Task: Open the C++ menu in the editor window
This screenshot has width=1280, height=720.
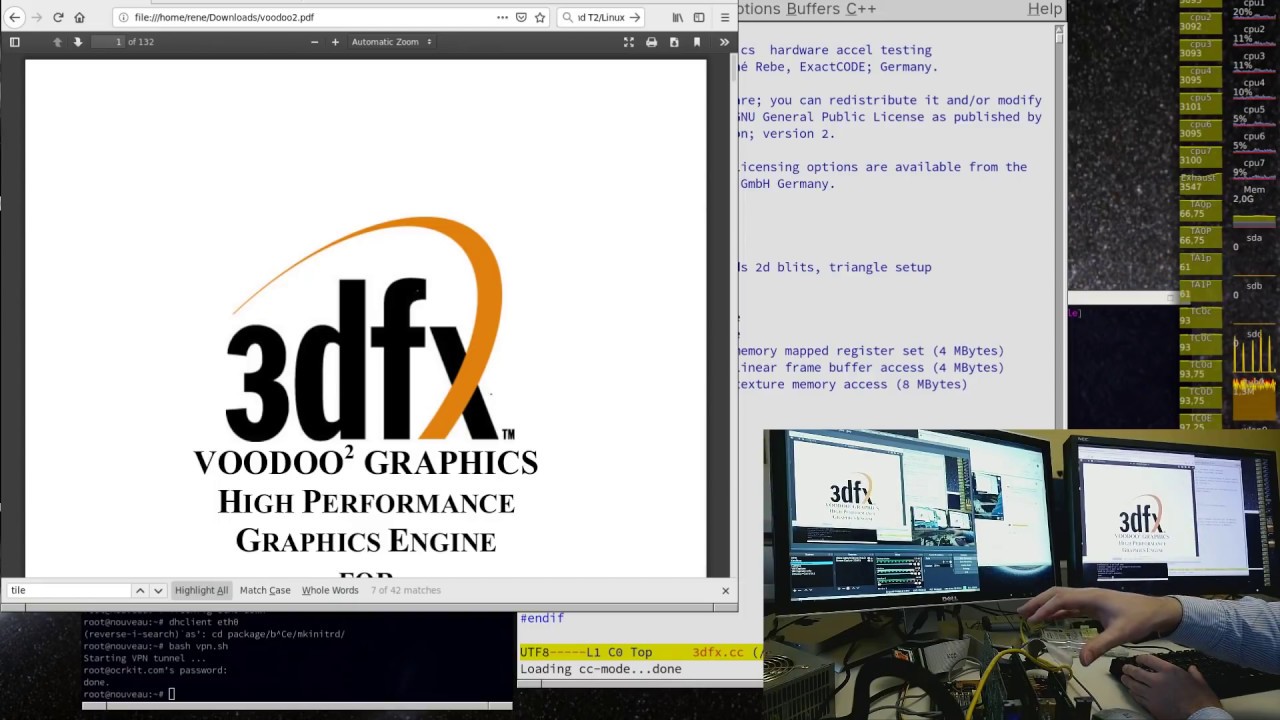Action: click(861, 9)
